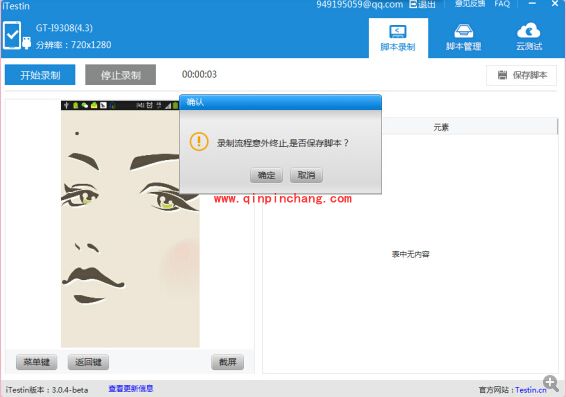Viewport: 566px width, 397px height.
Task: Click the 停止录制 button
Action: click(x=121, y=75)
